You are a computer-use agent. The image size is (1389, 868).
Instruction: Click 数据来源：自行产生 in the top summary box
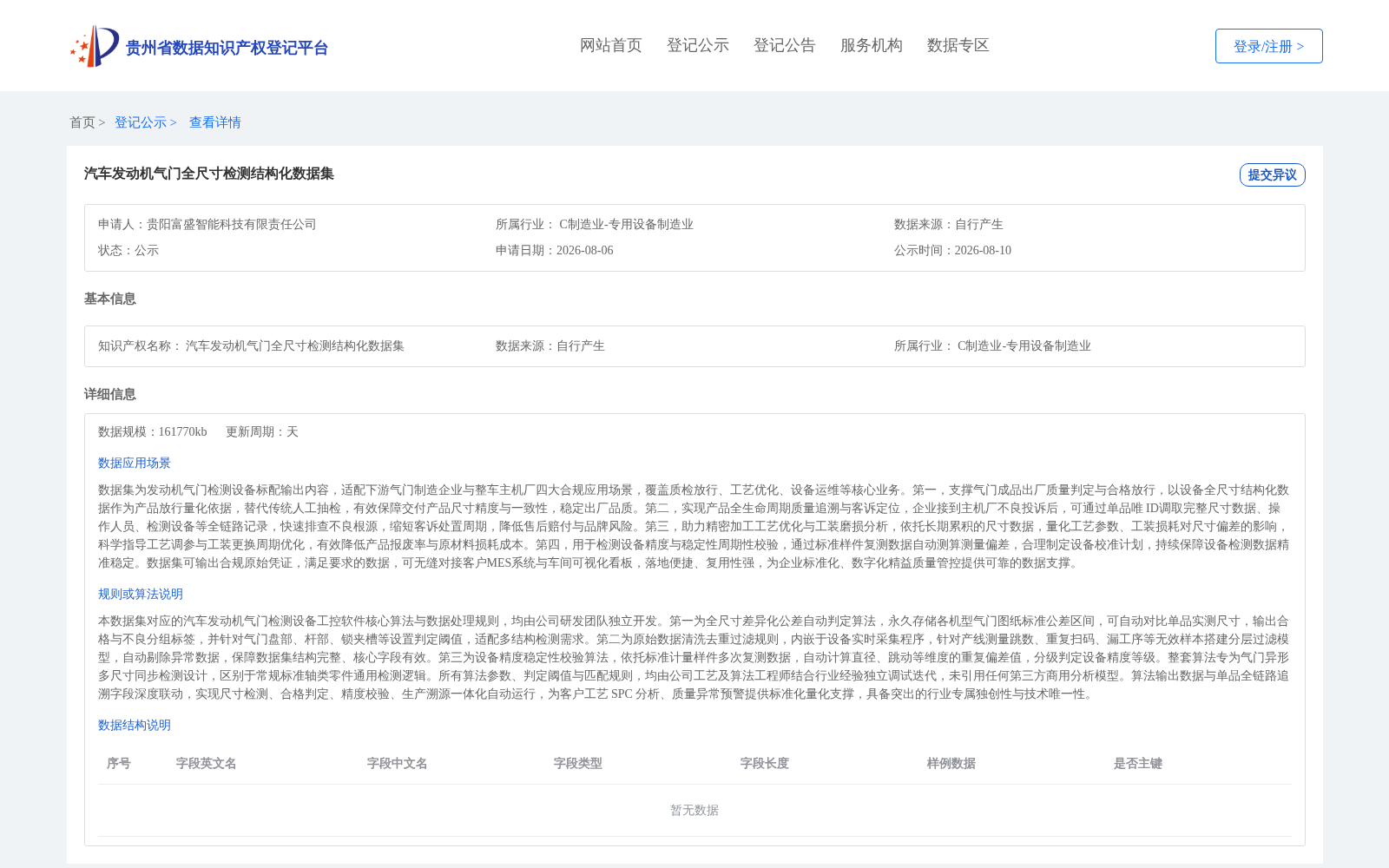click(949, 224)
